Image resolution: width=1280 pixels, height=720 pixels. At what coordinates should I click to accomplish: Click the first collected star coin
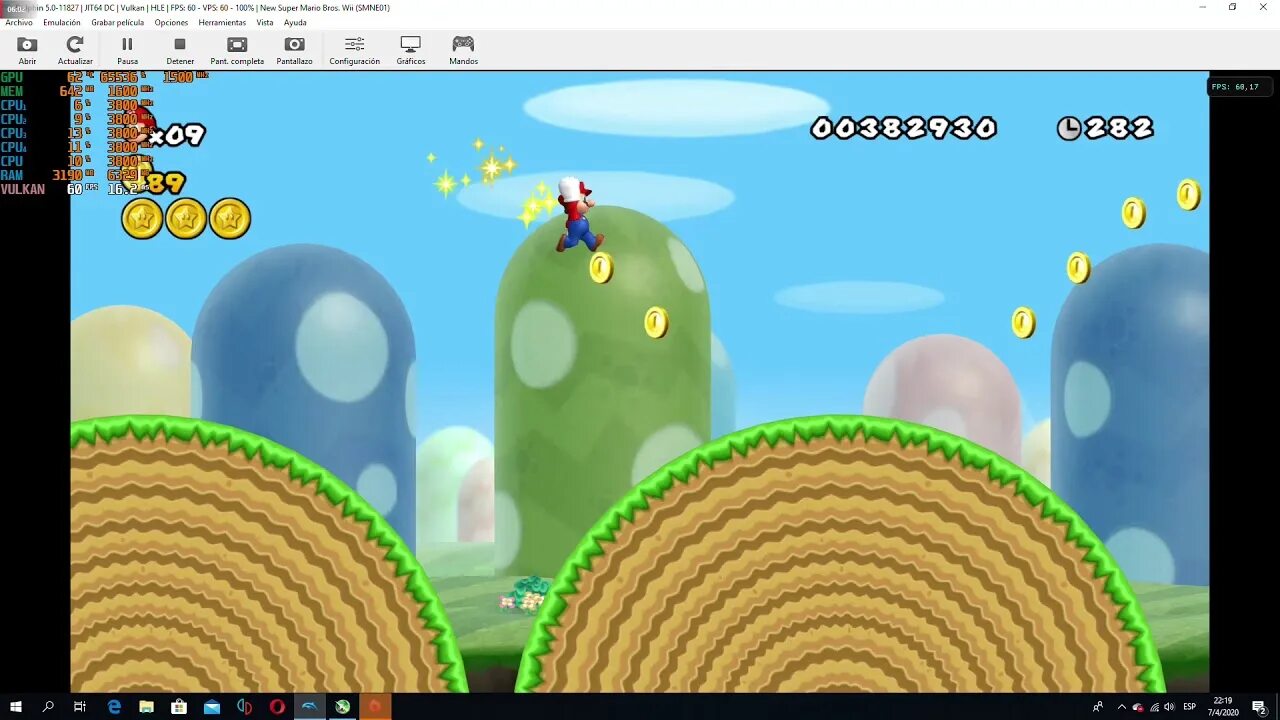tap(142, 218)
